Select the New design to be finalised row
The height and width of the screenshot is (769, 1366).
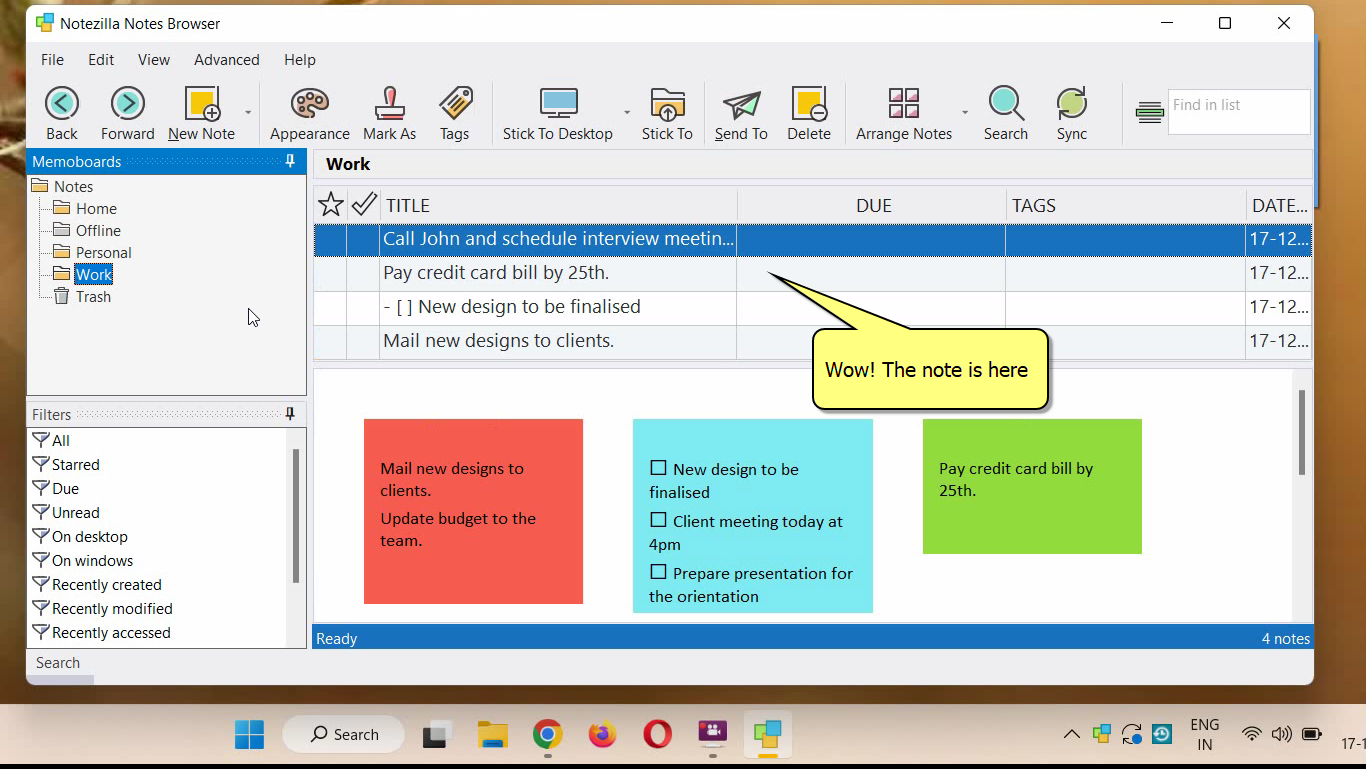click(x=812, y=307)
